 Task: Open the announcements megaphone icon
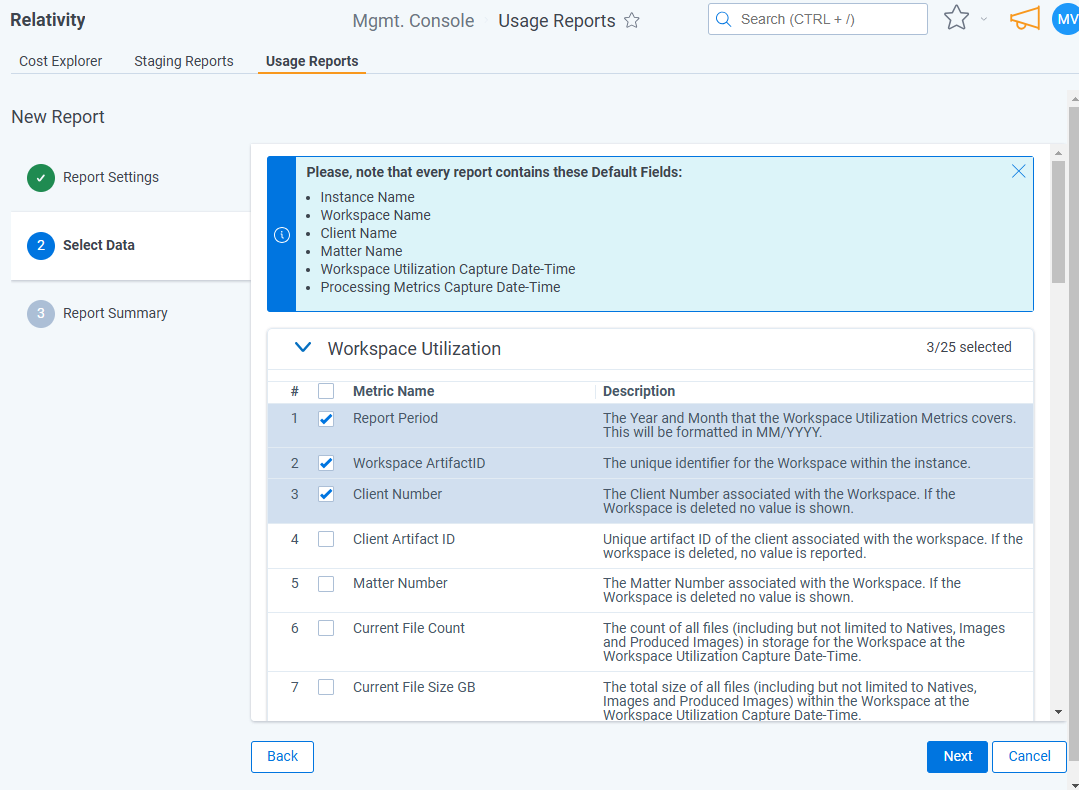1025,19
